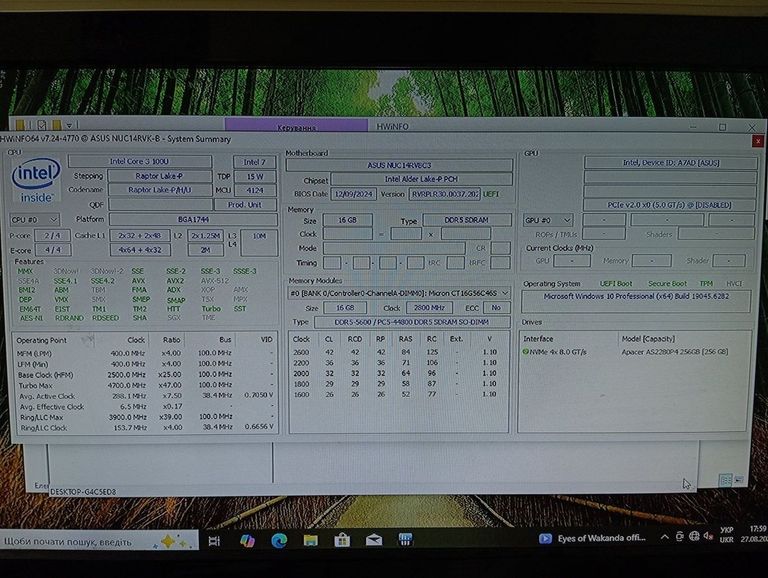
Task: Click the Raptor Lake-P stepping field
Action: click(x=159, y=176)
